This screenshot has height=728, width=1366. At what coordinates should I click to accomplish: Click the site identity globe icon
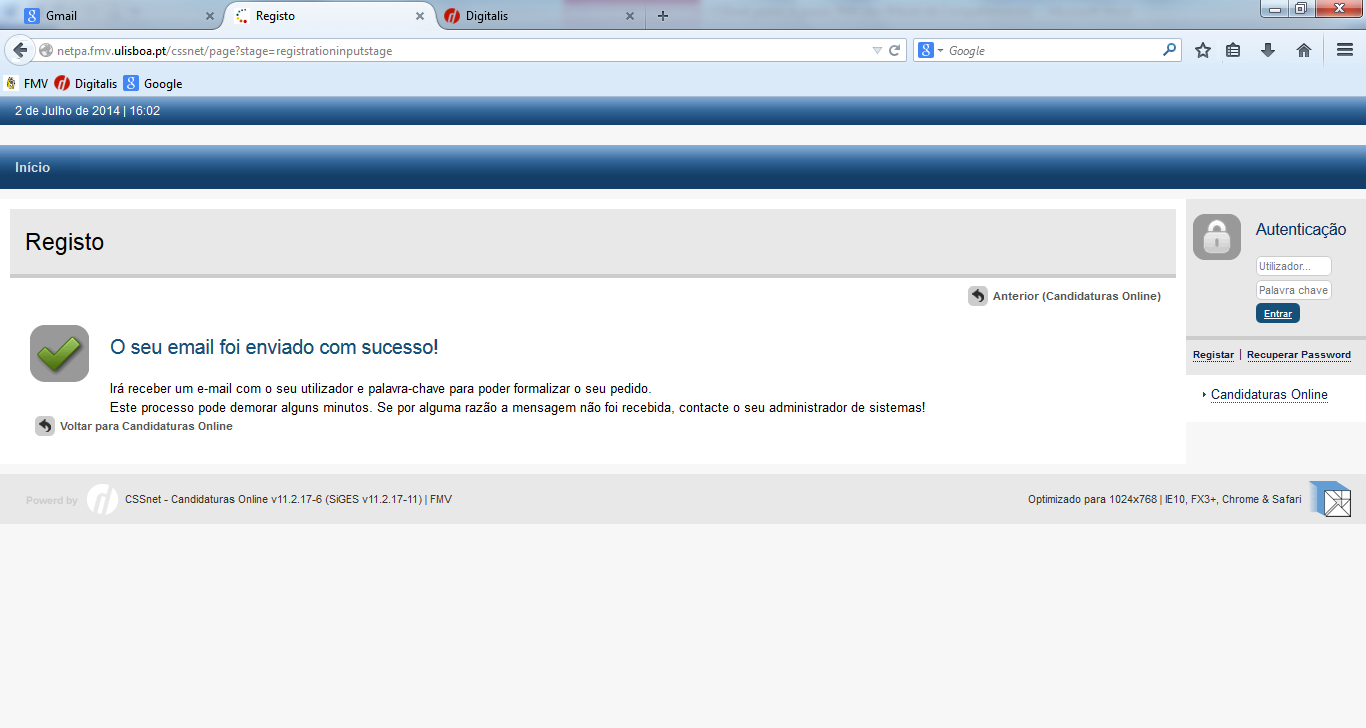[x=46, y=50]
